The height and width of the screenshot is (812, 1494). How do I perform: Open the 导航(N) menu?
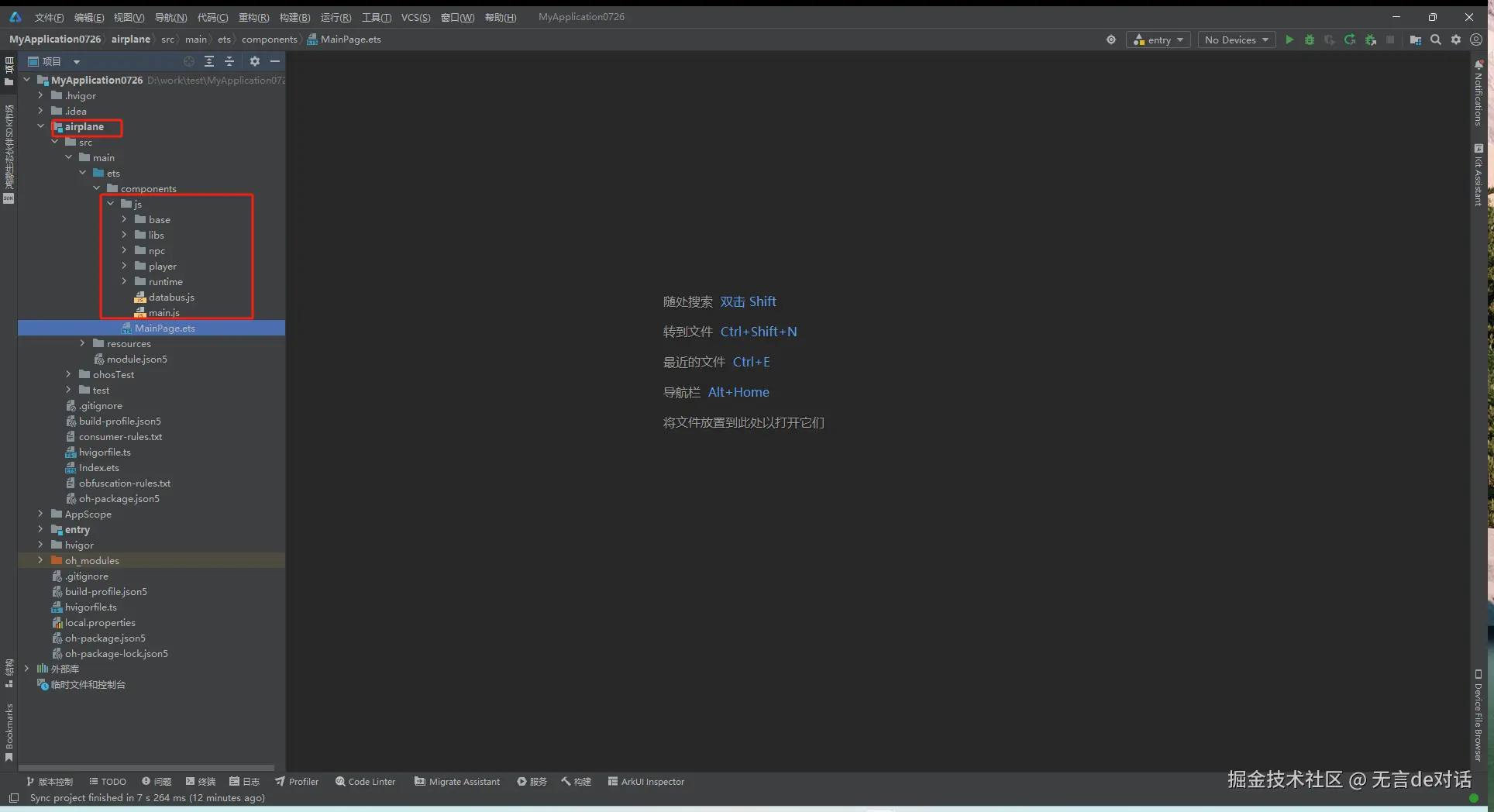[170, 17]
